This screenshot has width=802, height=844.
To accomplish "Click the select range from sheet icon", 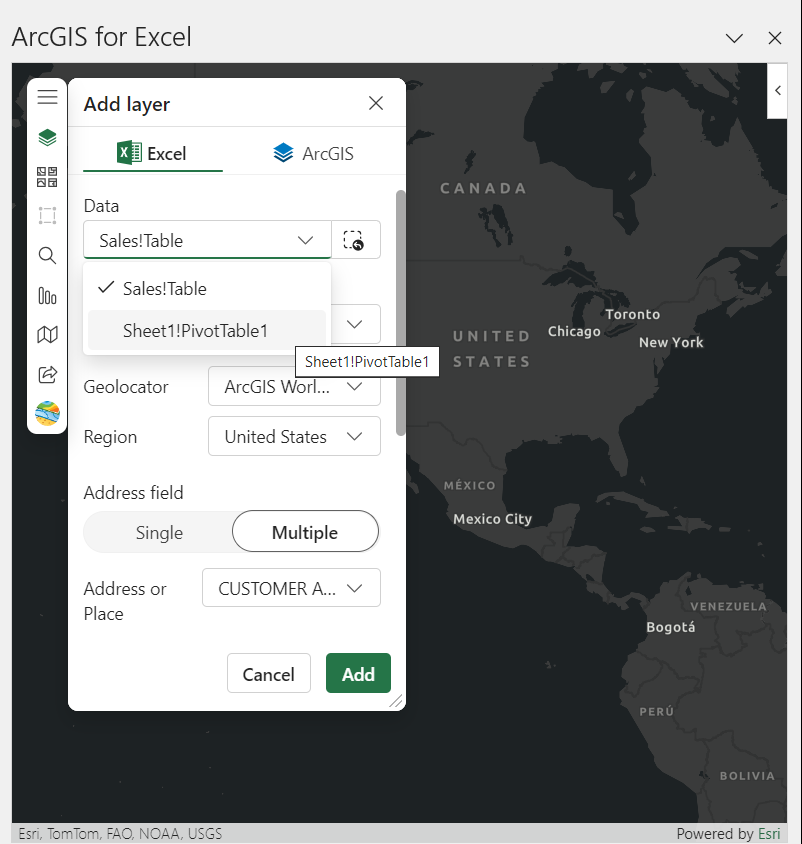I will pos(356,240).
